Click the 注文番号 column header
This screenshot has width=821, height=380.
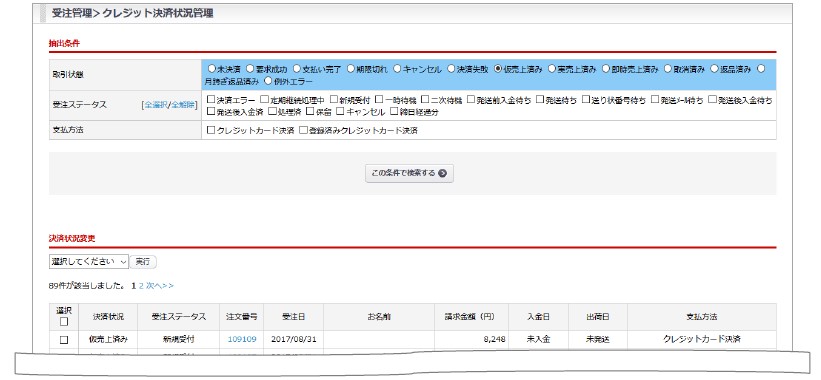click(x=241, y=317)
